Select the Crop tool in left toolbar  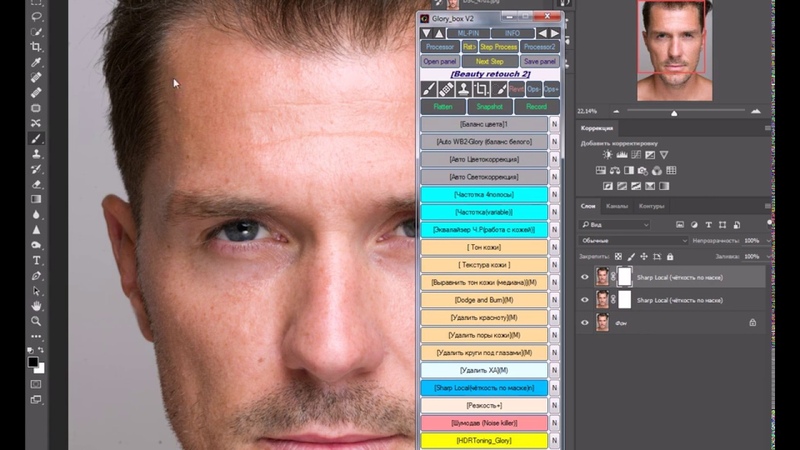click(36, 47)
